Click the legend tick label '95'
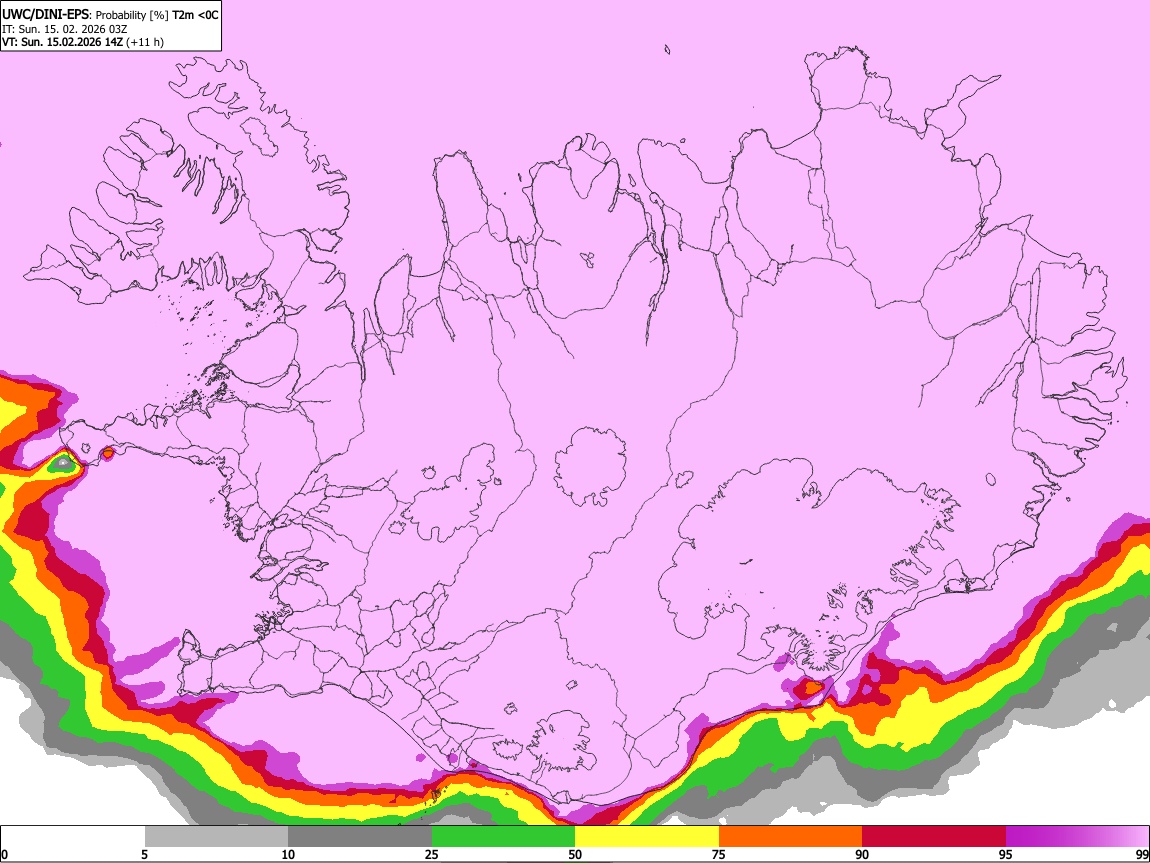 tap(1005, 854)
